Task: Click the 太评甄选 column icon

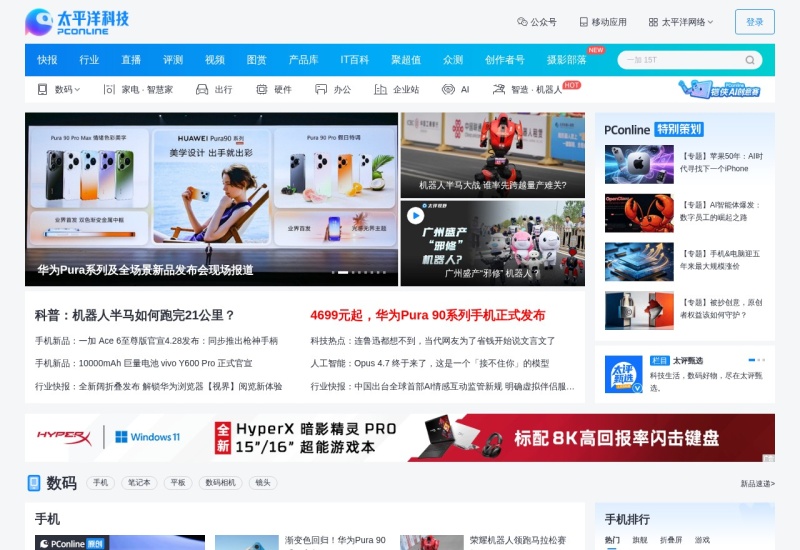Action: tap(623, 374)
